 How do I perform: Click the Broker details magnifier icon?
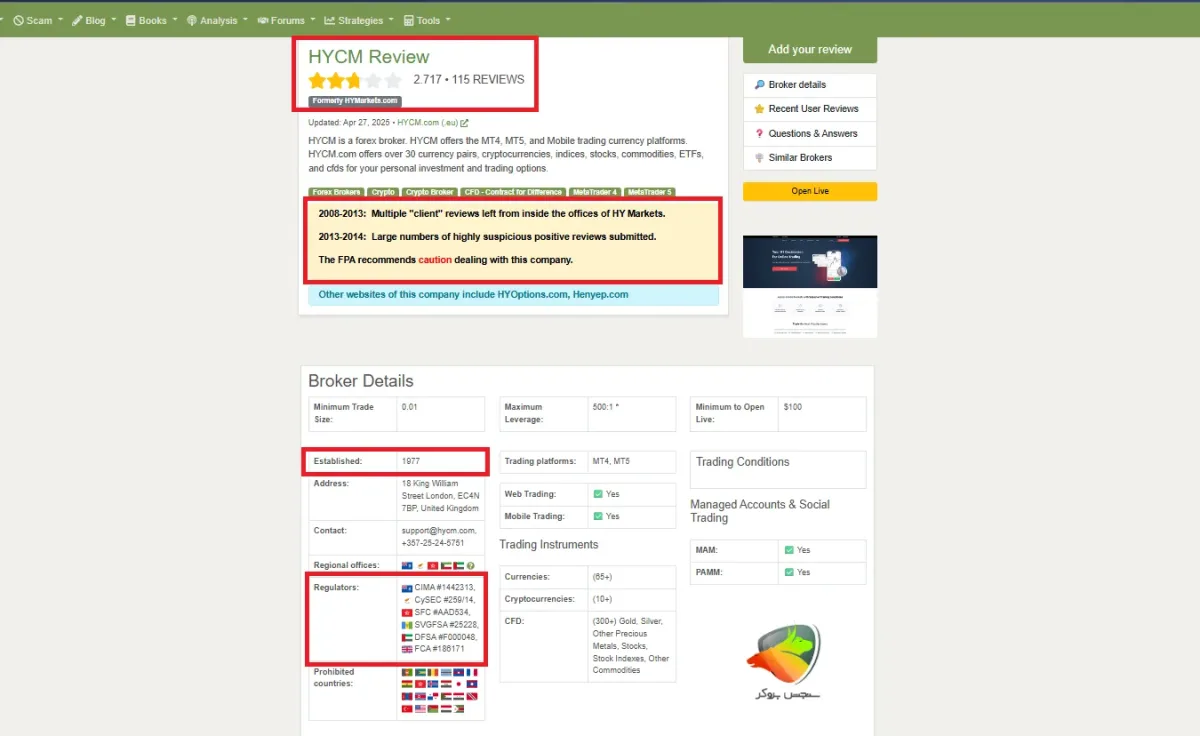[x=759, y=85]
